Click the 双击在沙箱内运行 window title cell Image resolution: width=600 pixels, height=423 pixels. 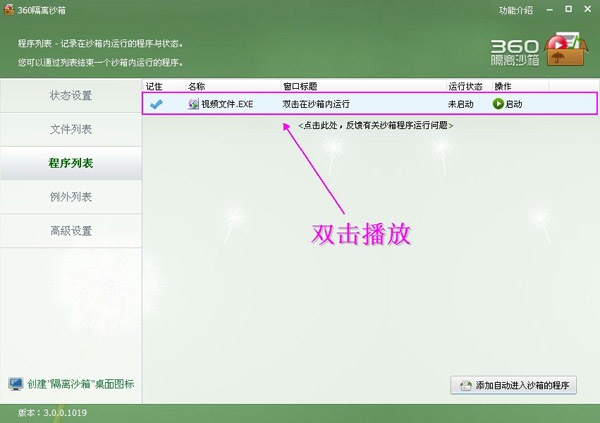[x=316, y=104]
